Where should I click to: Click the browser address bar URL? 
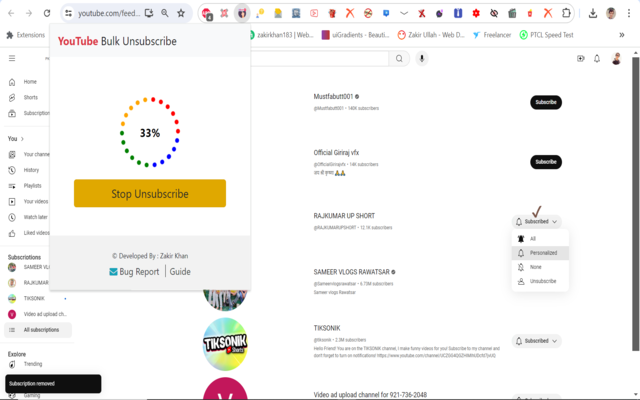109,13
